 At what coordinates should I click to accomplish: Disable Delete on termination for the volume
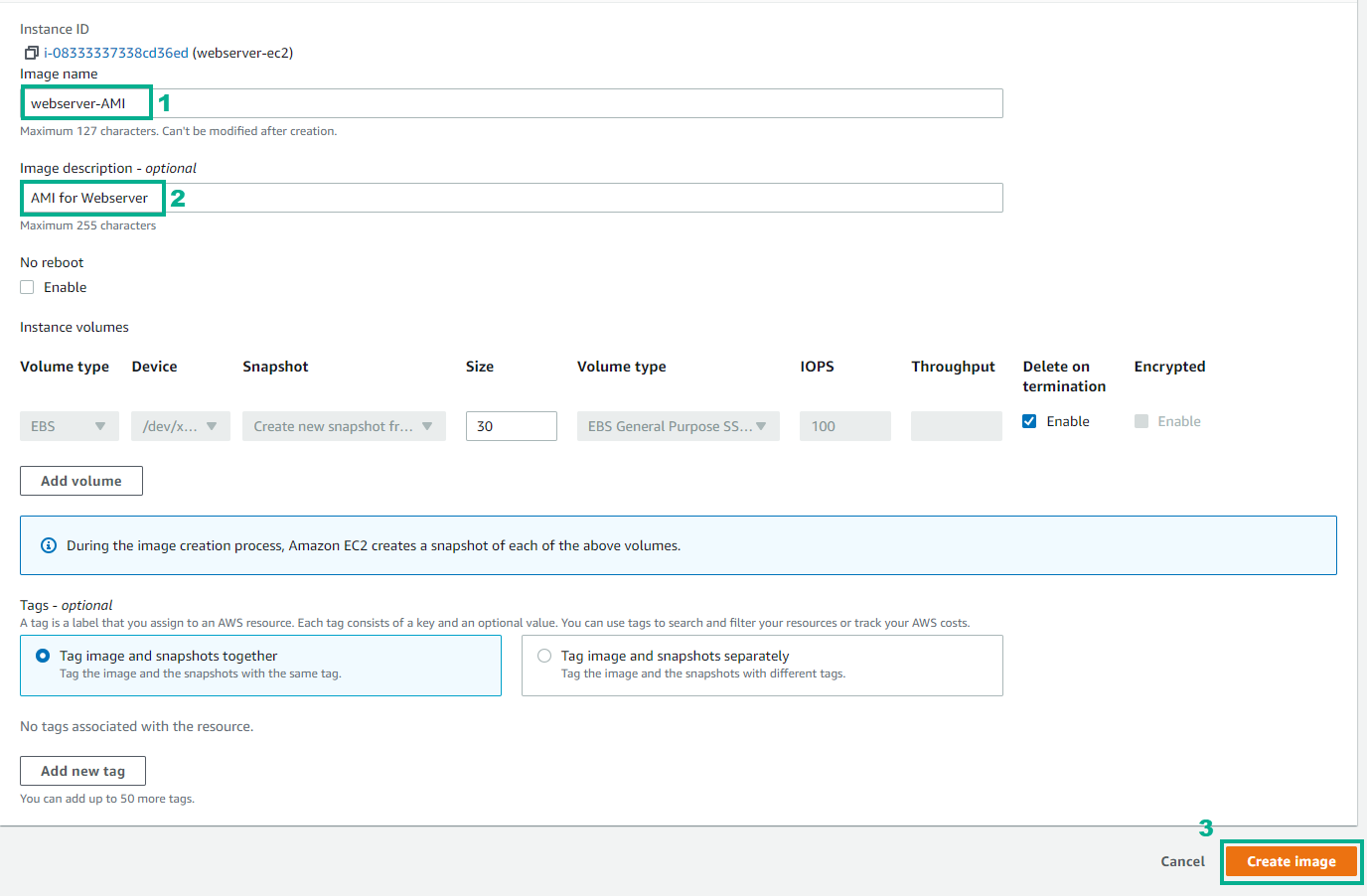[x=1030, y=420]
